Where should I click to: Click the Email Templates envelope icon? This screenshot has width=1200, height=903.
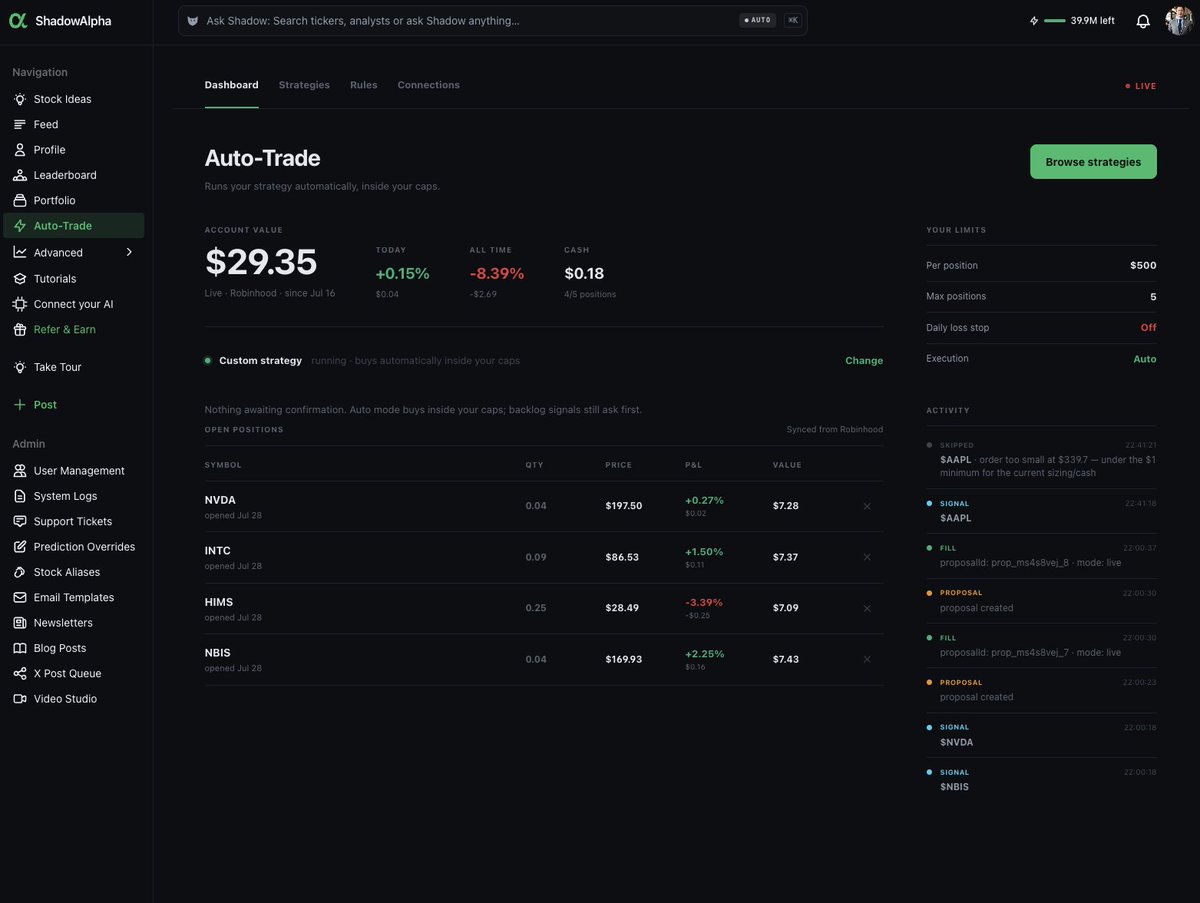[20, 597]
